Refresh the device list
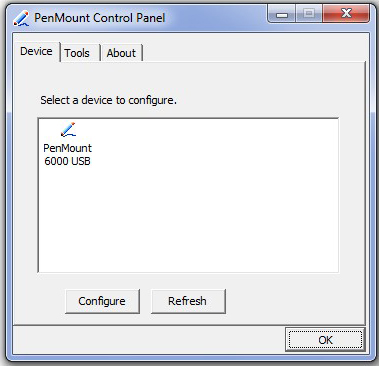 tap(188, 301)
